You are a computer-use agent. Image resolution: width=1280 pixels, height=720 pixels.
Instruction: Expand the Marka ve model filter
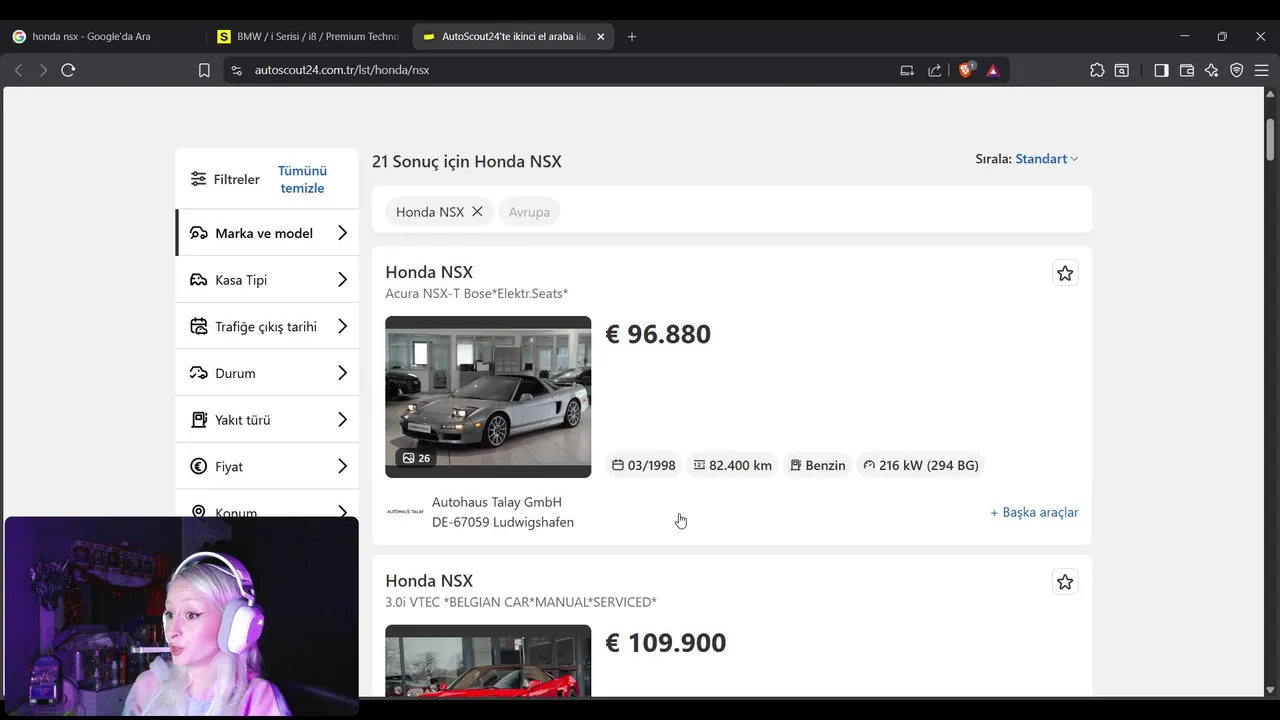point(267,233)
